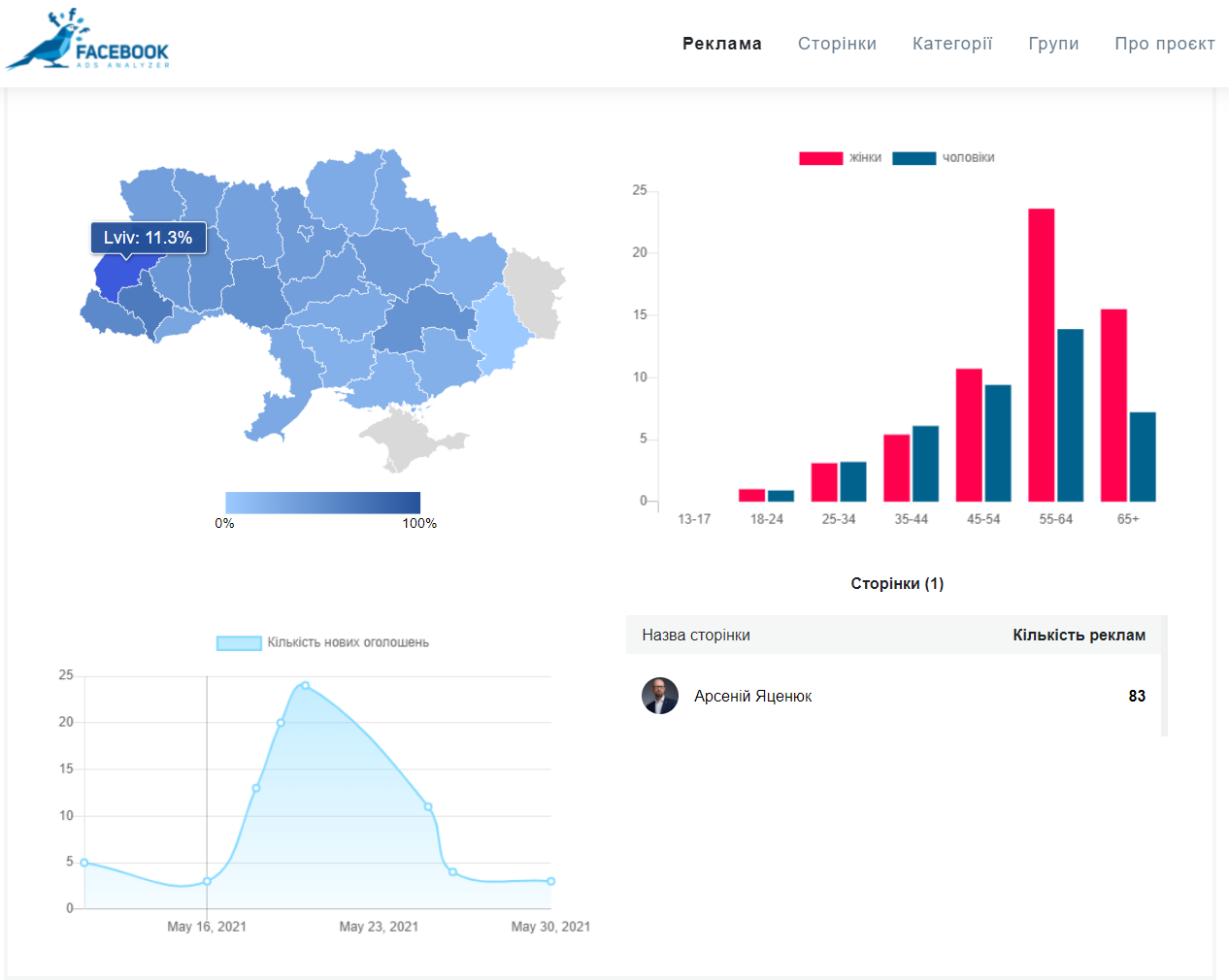Click the tallest 55-64 women bar

click(1041, 354)
